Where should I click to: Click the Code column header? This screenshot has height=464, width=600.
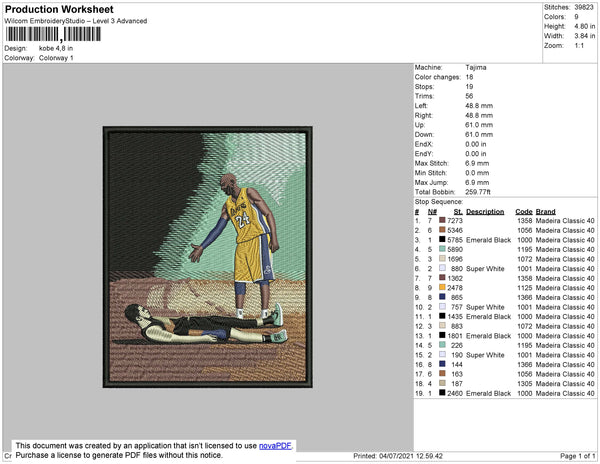click(x=524, y=212)
